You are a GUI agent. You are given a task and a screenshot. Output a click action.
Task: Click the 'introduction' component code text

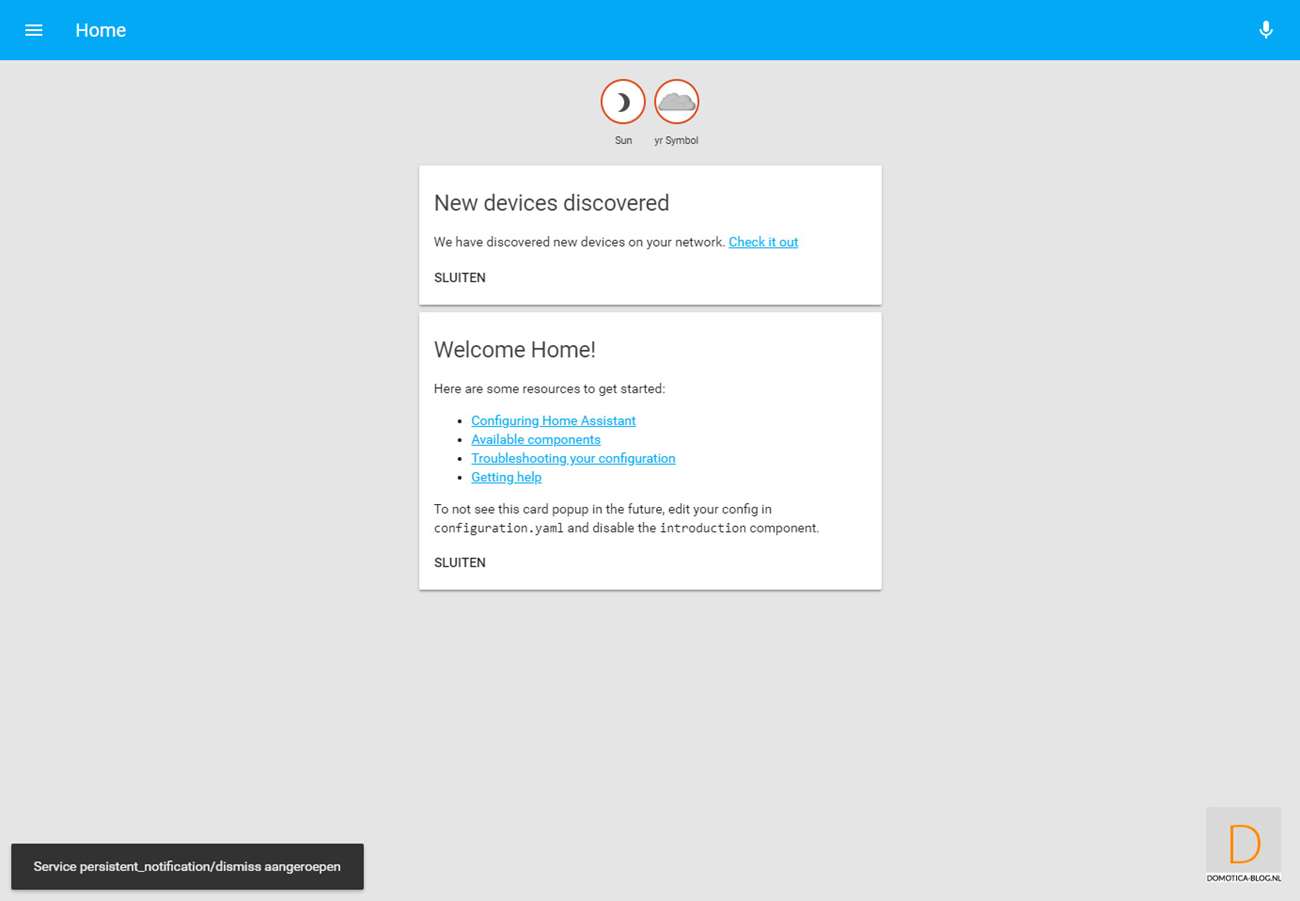(x=702, y=528)
